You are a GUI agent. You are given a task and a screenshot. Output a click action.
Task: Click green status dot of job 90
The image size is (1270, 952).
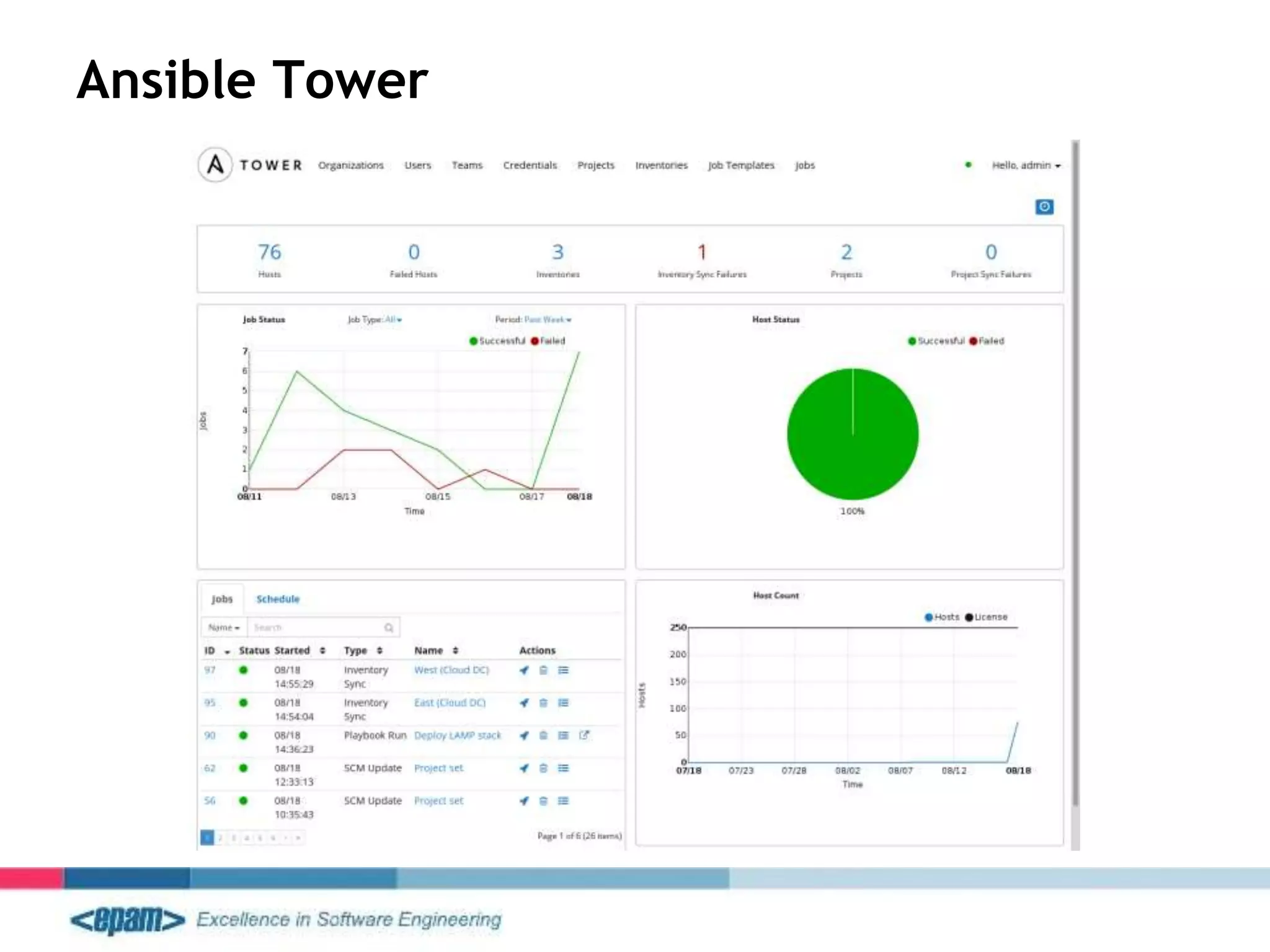click(x=243, y=736)
